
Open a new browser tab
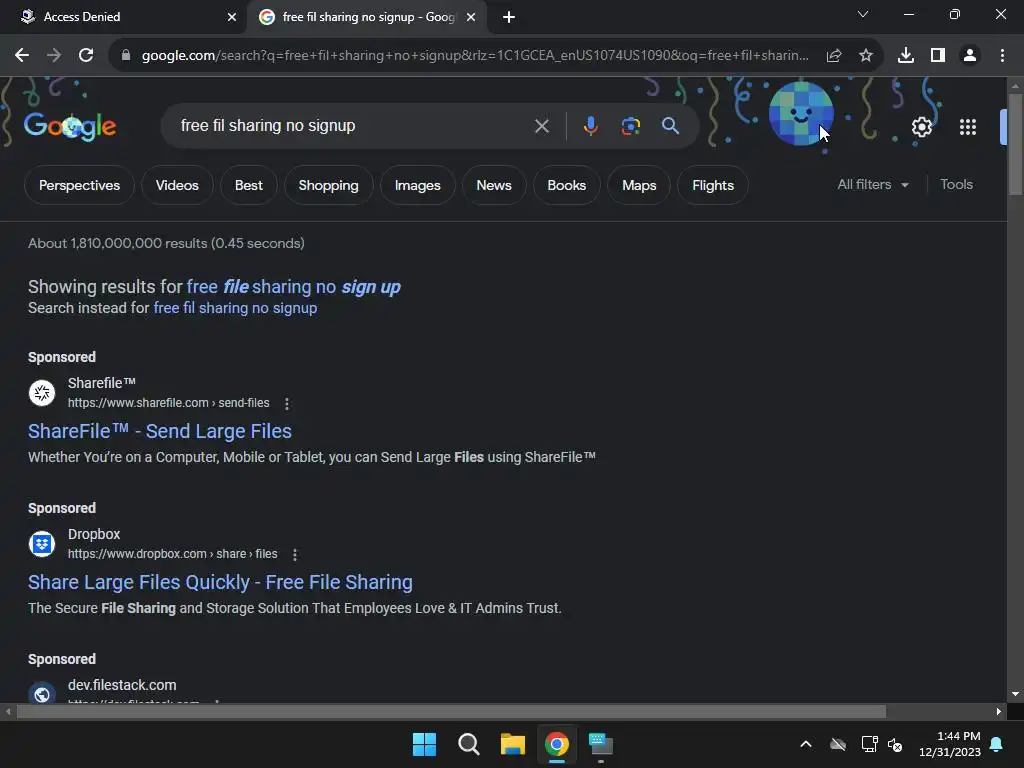coord(509,17)
